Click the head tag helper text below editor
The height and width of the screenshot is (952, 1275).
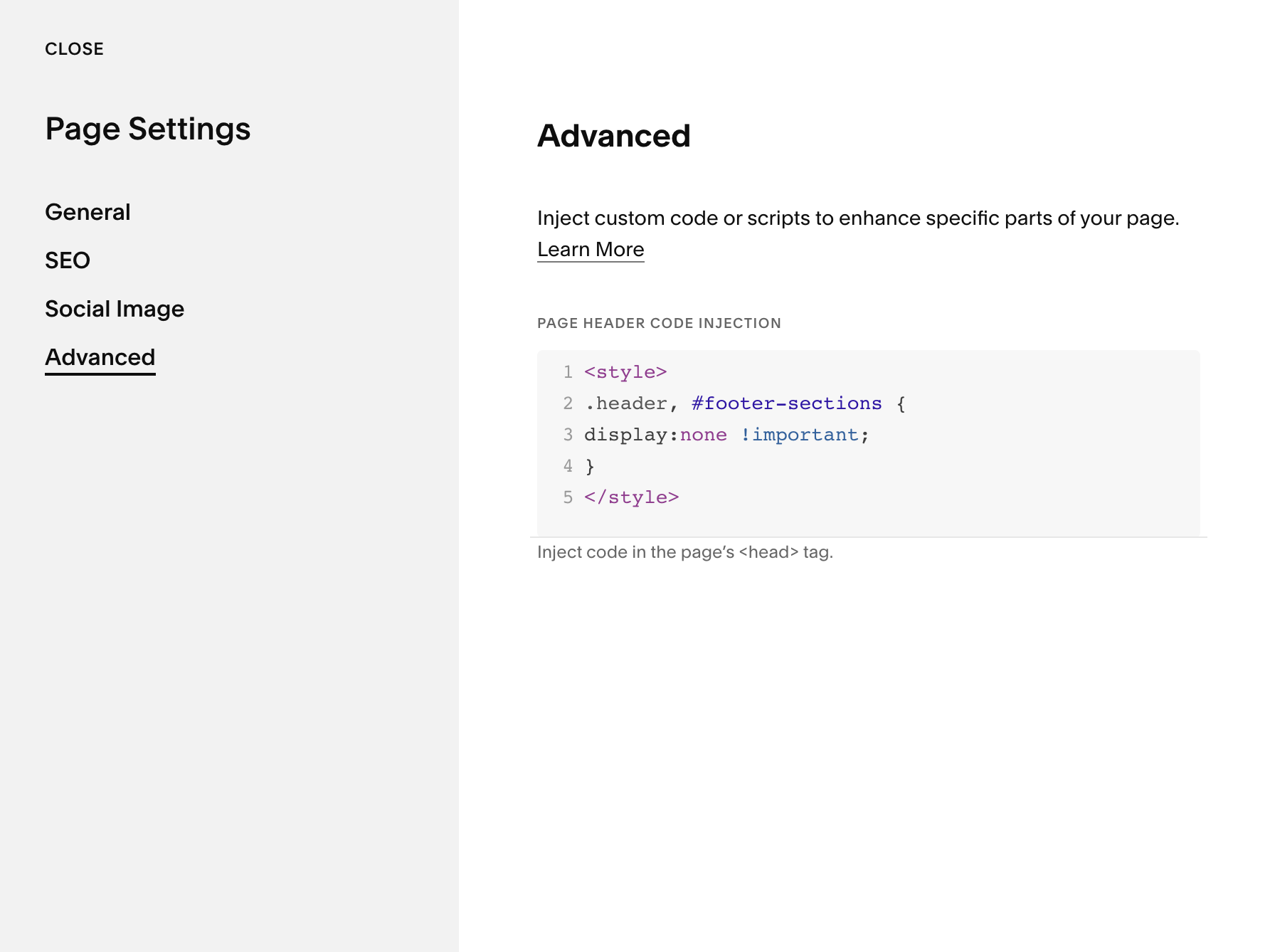(x=685, y=551)
